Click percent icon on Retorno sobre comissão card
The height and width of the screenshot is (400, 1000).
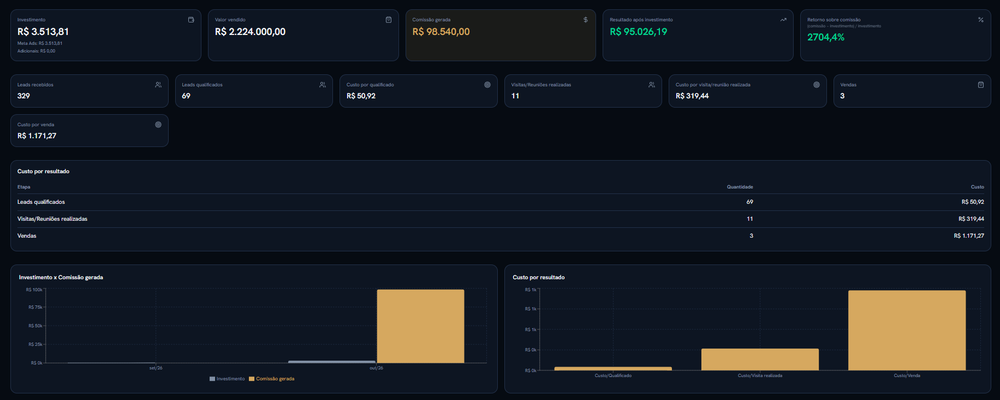point(981,20)
